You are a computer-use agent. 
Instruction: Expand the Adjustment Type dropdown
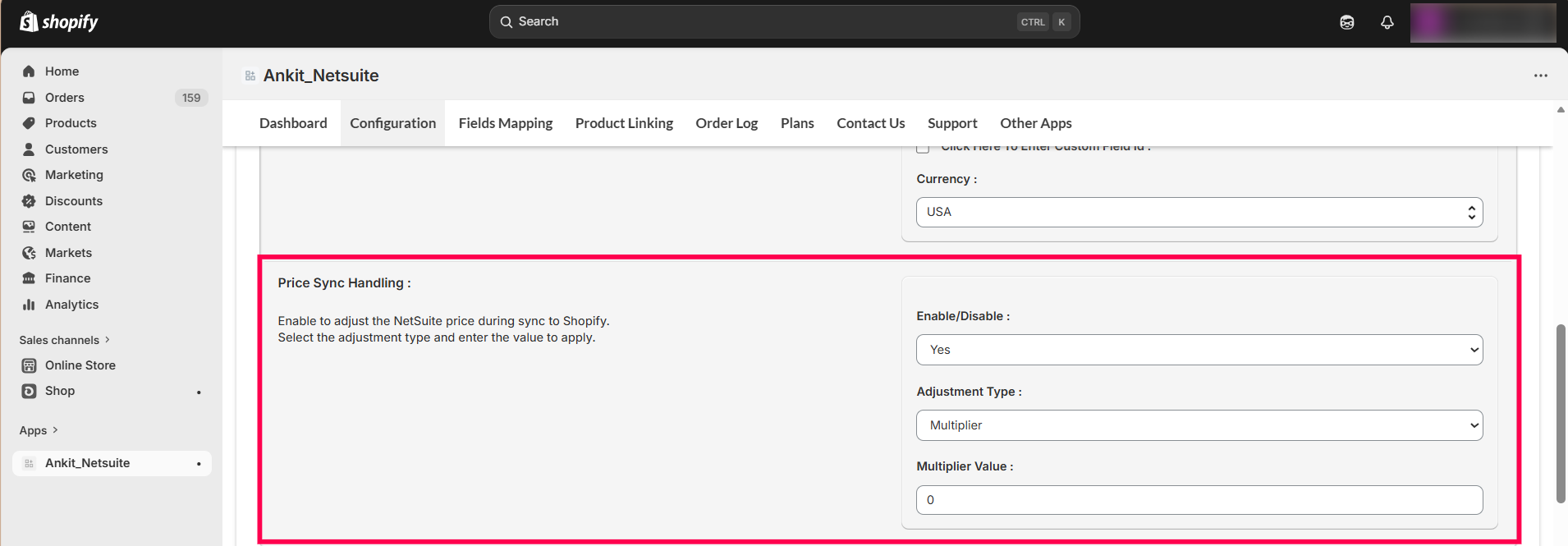click(1199, 425)
